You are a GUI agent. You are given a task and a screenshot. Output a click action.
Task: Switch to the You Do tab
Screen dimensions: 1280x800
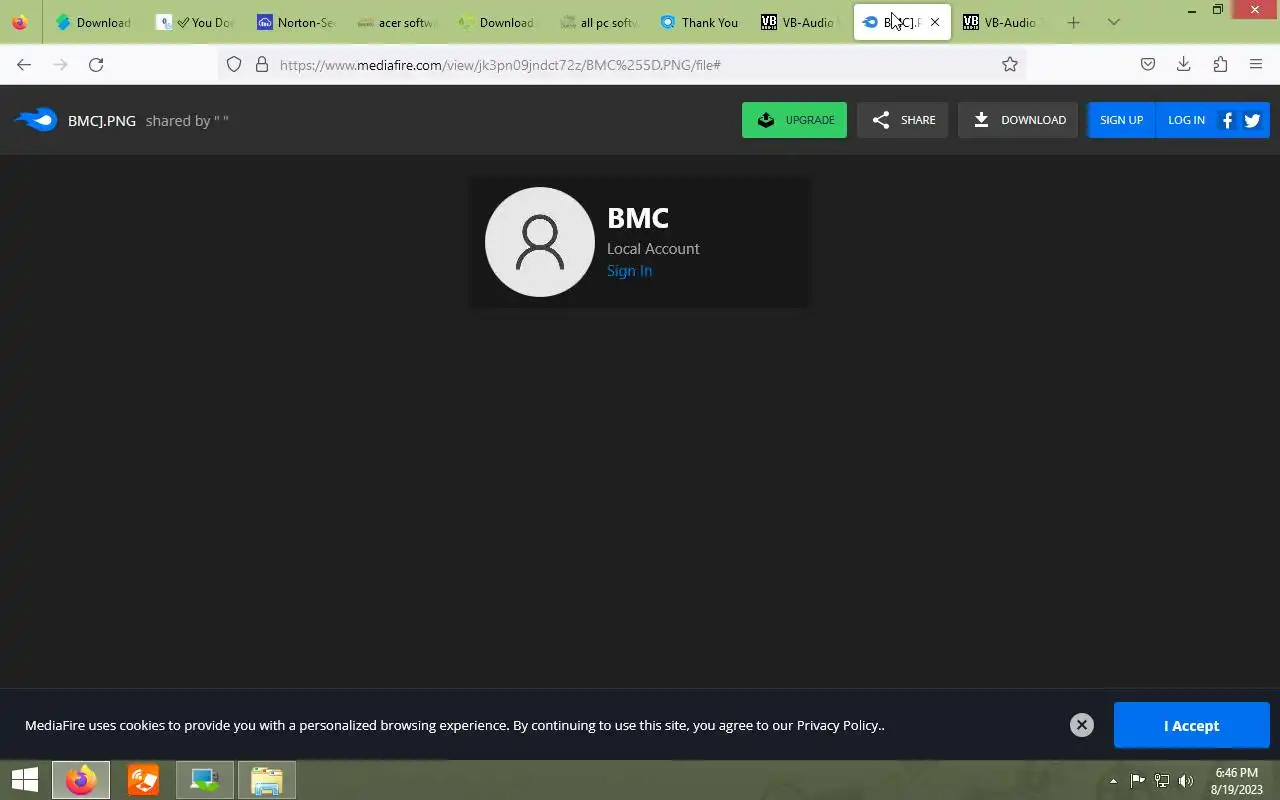point(195,22)
